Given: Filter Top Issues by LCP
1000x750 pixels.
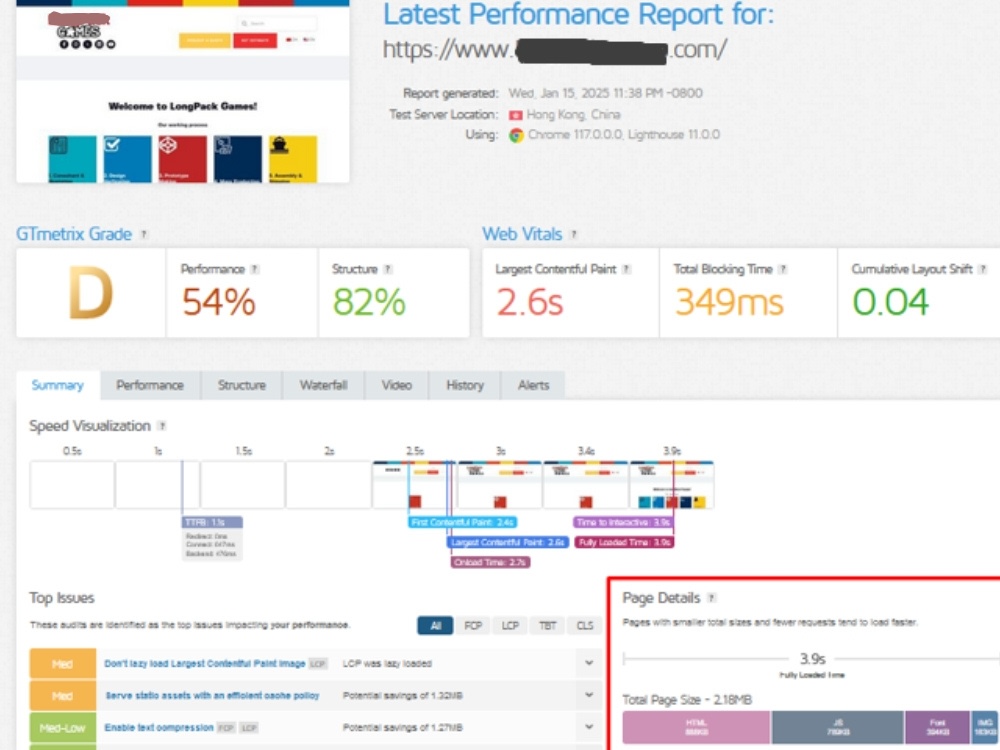Looking at the screenshot, I should pyautogui.click(x=510, y=626).
